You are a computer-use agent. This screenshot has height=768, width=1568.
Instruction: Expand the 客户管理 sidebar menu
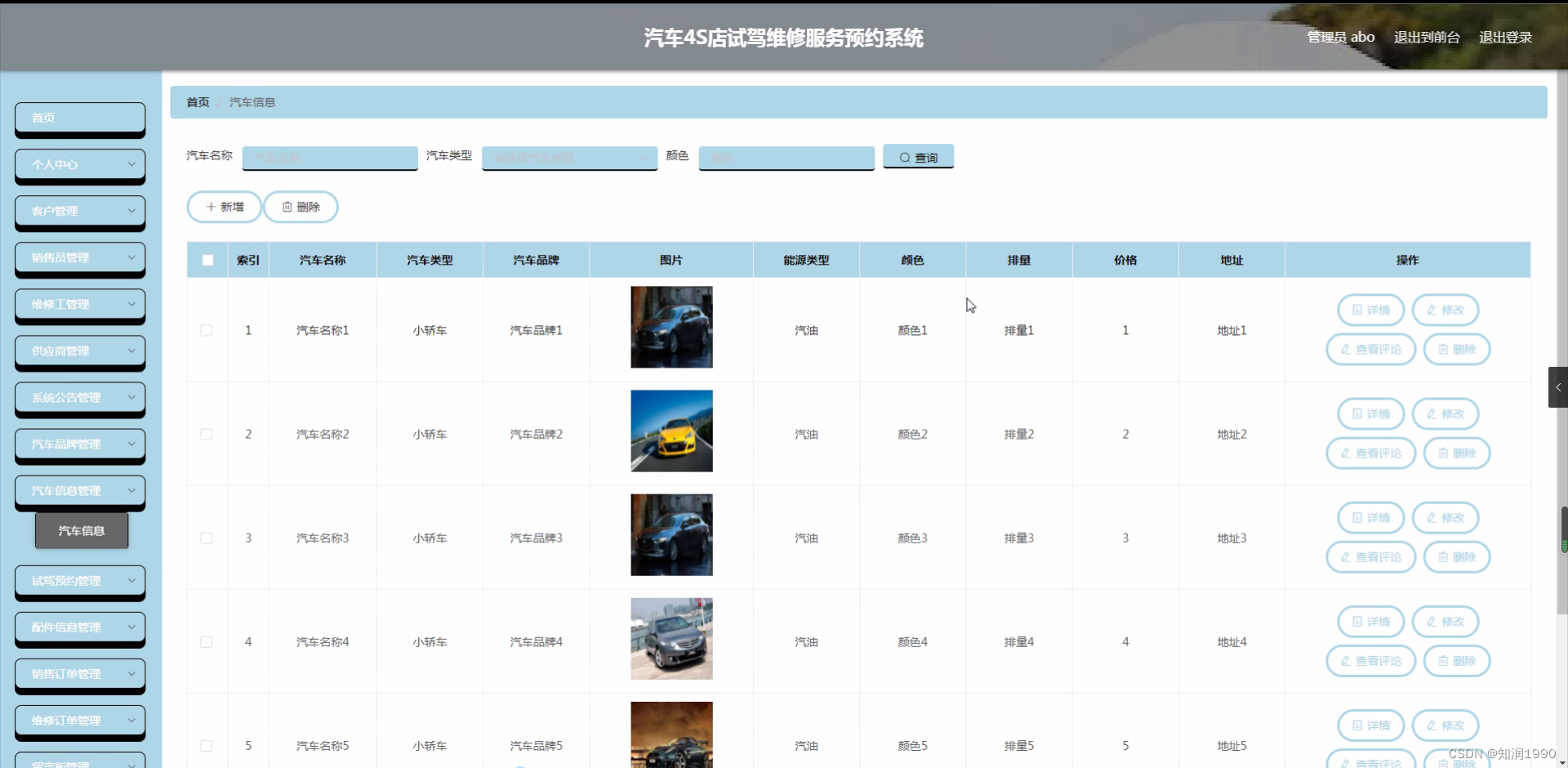tap(79, 212)
